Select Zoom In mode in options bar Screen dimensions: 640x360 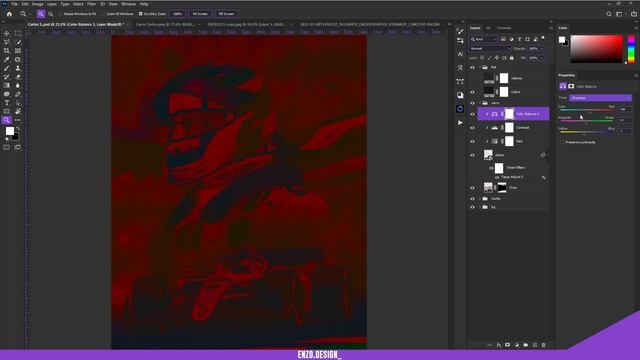[x=41, y=14]
